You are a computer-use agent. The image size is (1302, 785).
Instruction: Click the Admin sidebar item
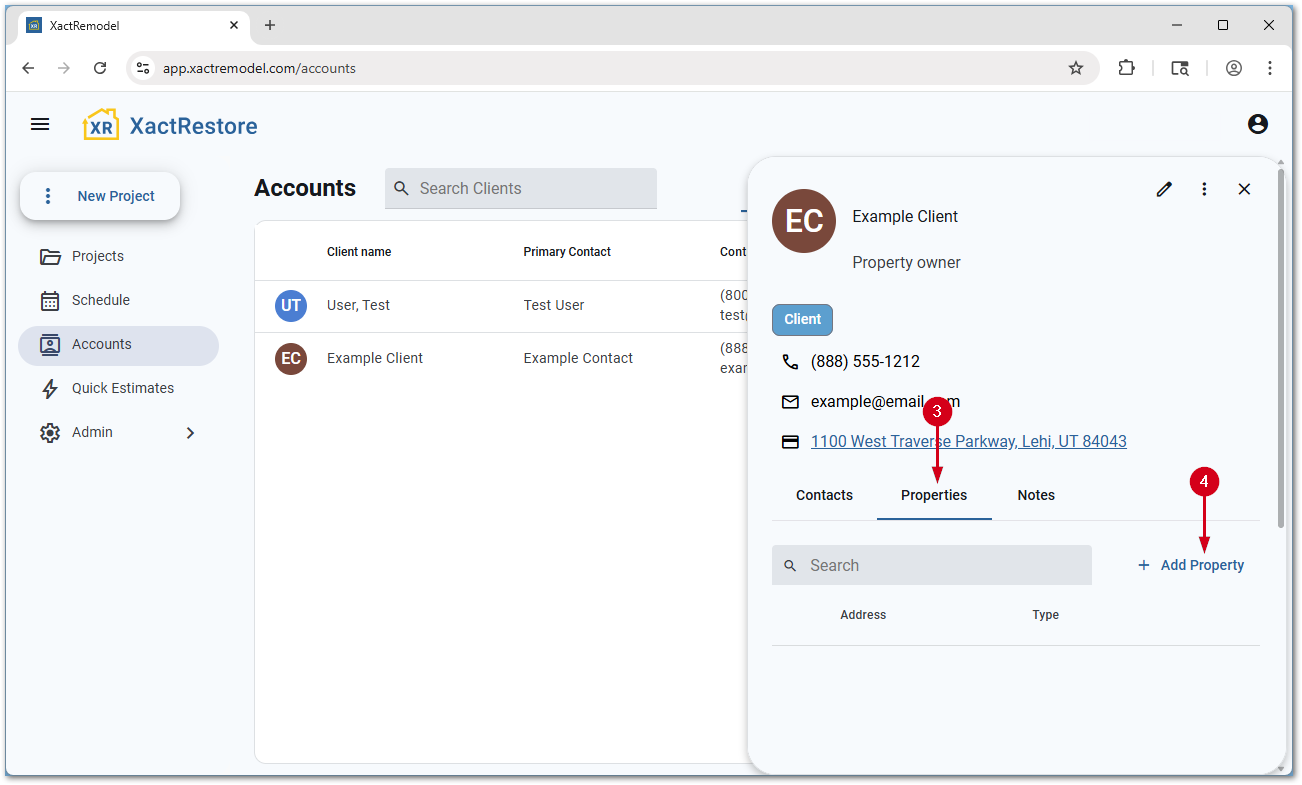coord(118,432)
